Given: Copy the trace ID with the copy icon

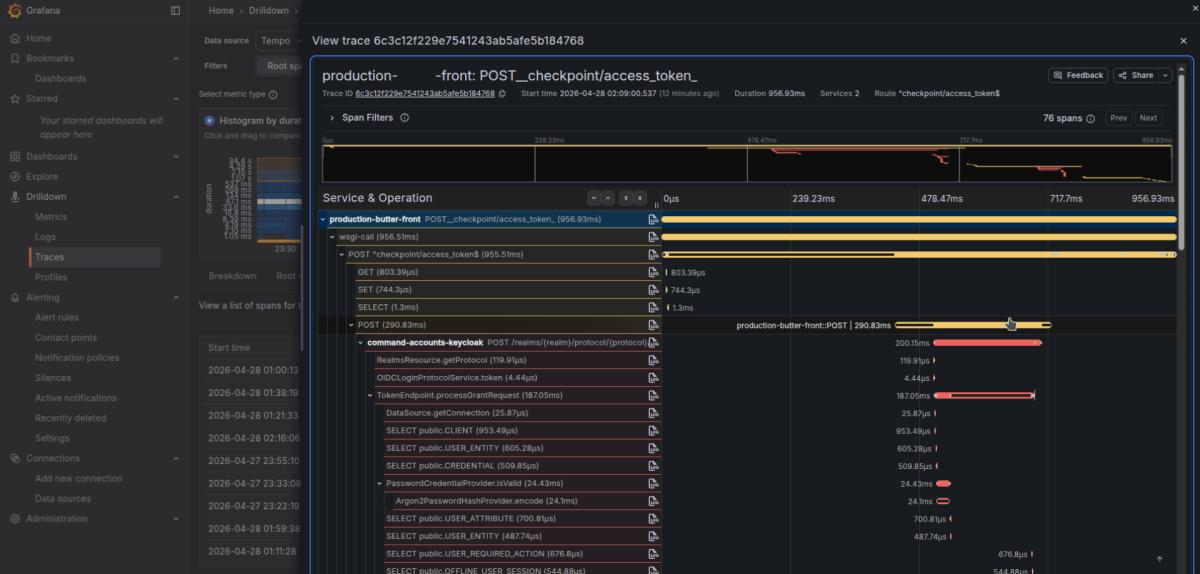Looking at the screenshot, I should pyautogui.click(x=502, y=93).
